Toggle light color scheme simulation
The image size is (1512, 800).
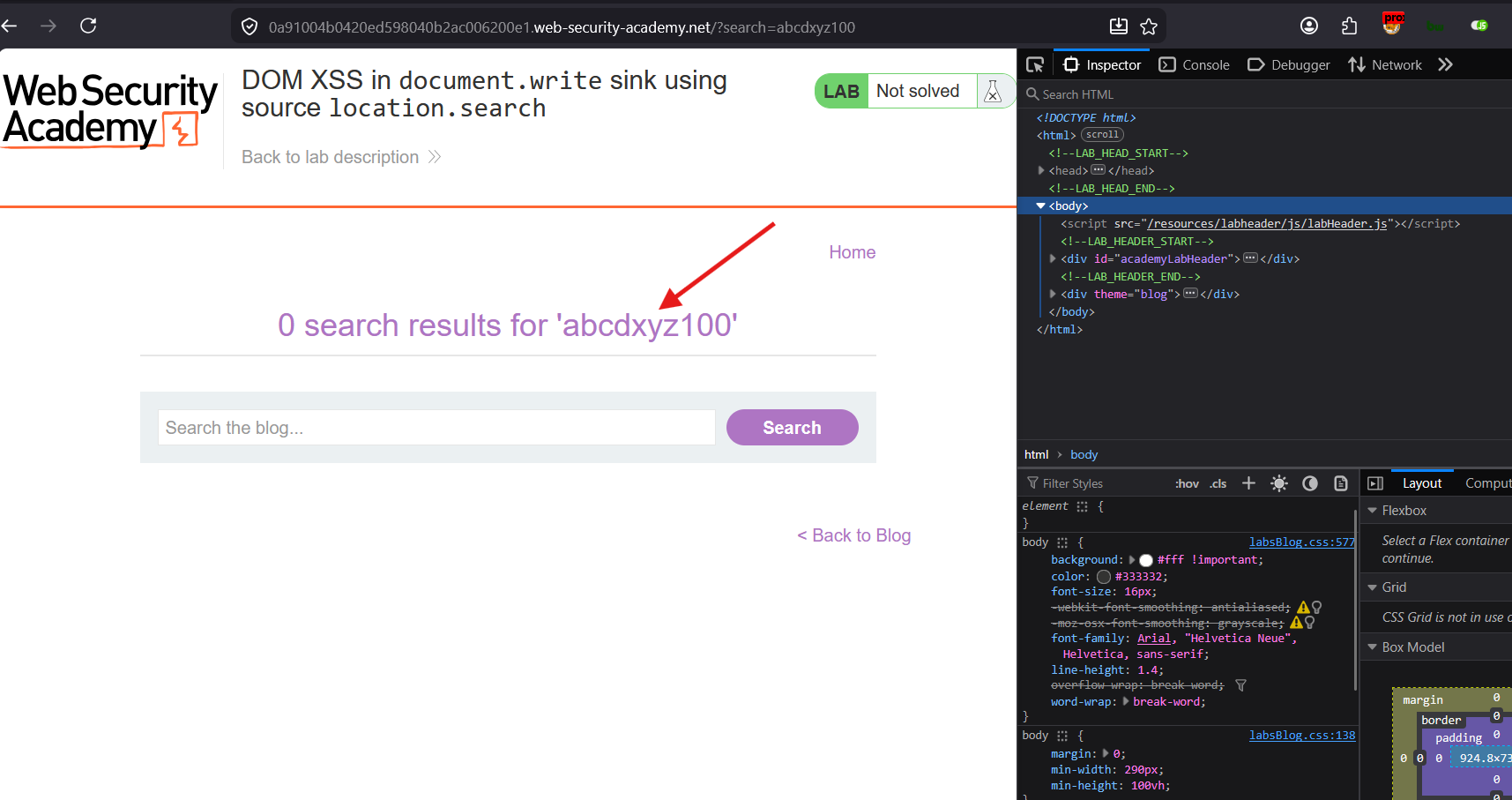coord(1279,482)
